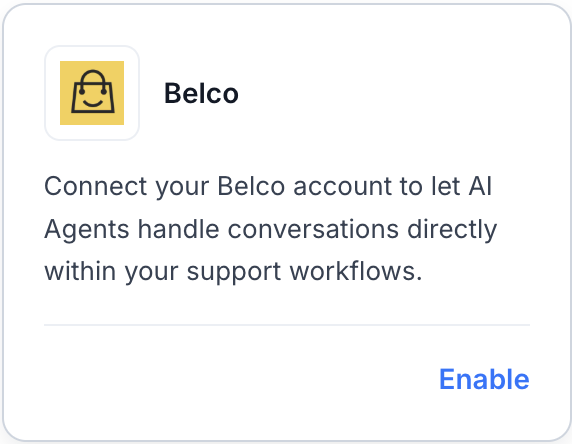The image size is (572, 444).
Task: Click the horizontal divider above Enable
Action: click(x=287, y=325)
